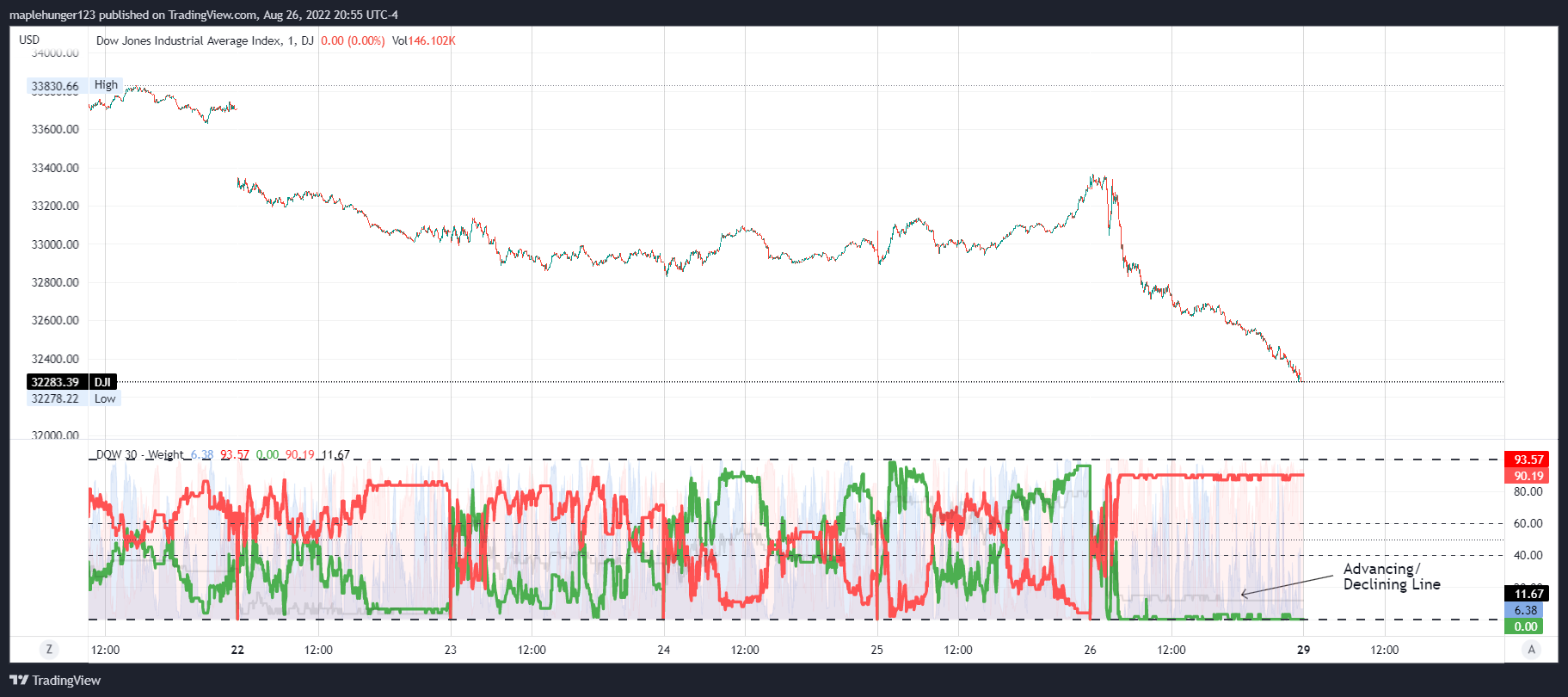
Task: Click the 0.00 (0.00%) change value
Action: 353,40
